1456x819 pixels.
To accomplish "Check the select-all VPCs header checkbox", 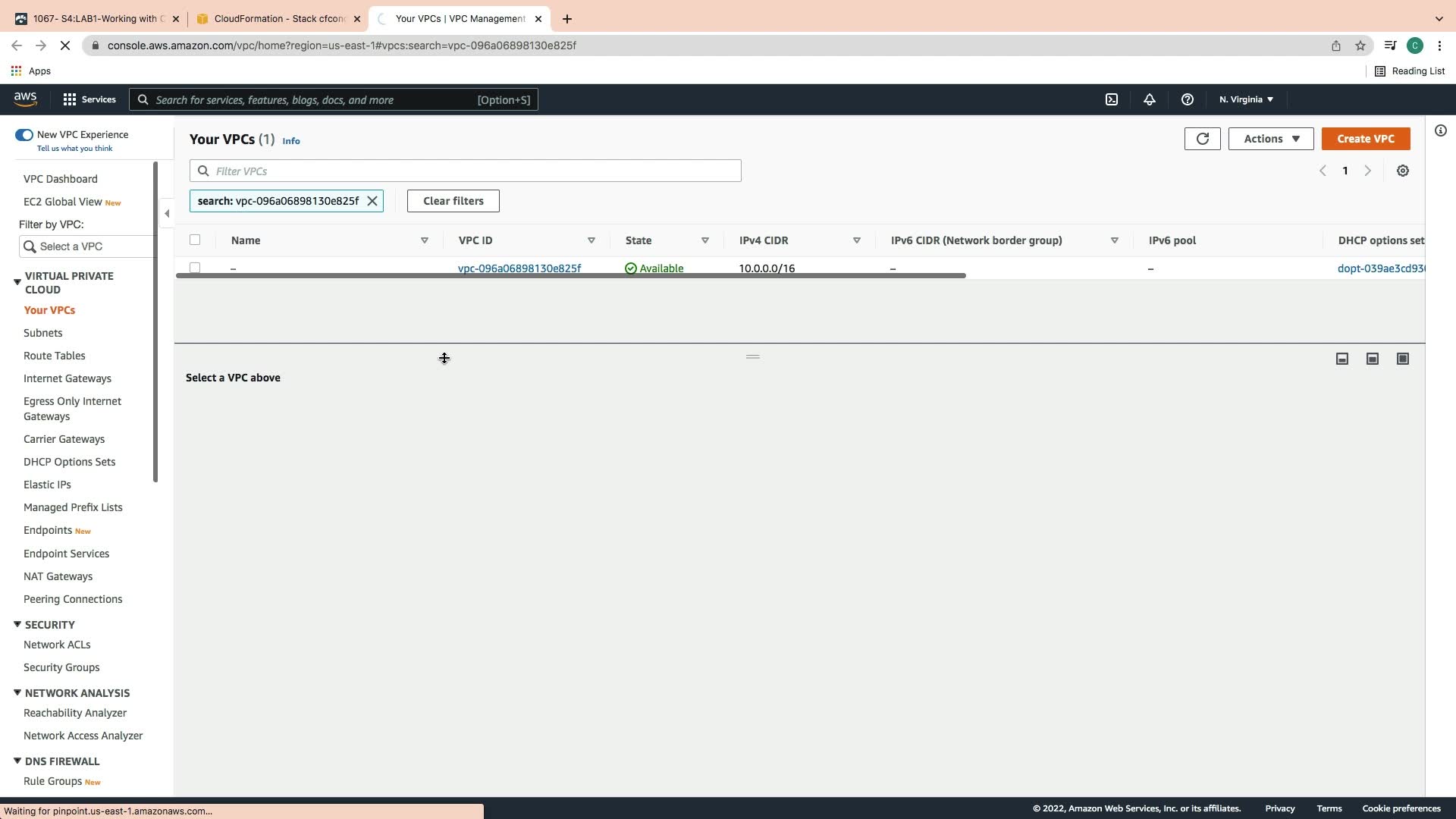I will click(x=195, y=240).
